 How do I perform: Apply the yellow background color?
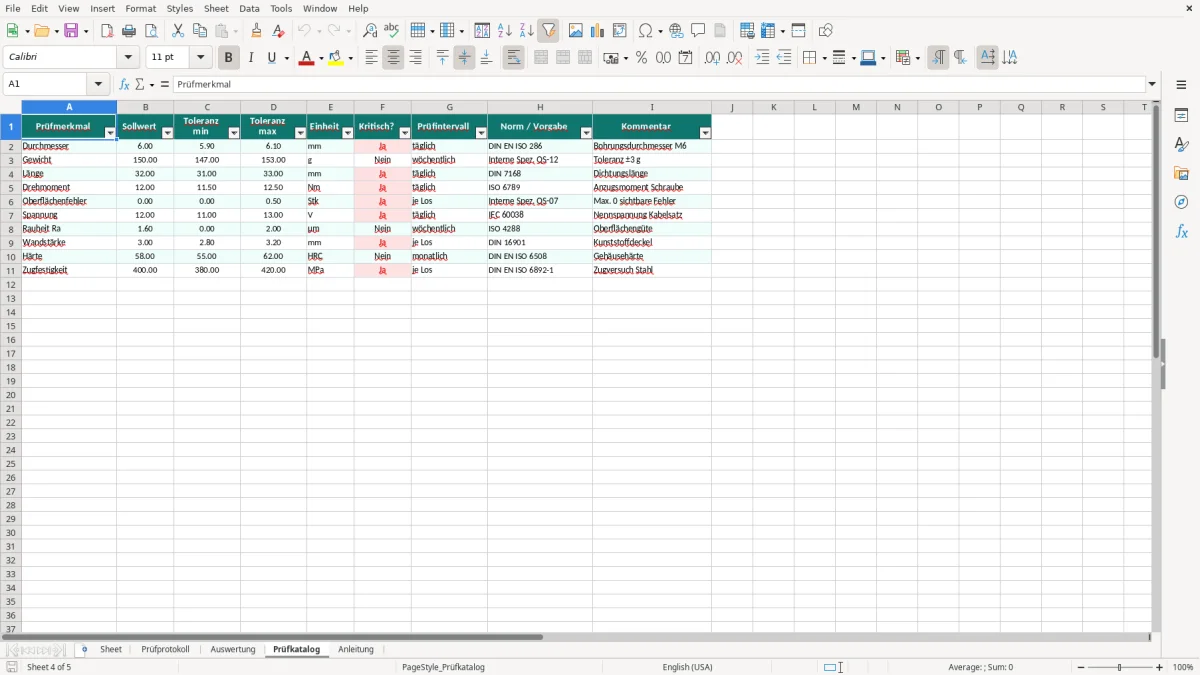point(336,58)
